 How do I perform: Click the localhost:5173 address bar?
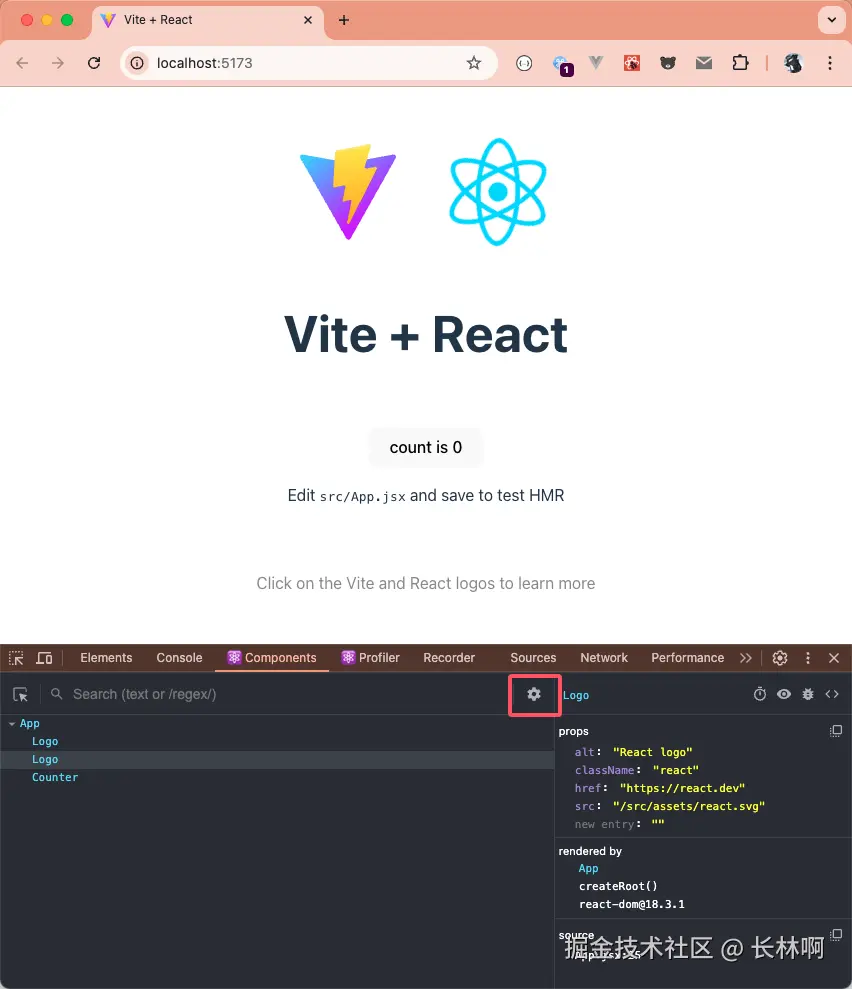[309, 63]
